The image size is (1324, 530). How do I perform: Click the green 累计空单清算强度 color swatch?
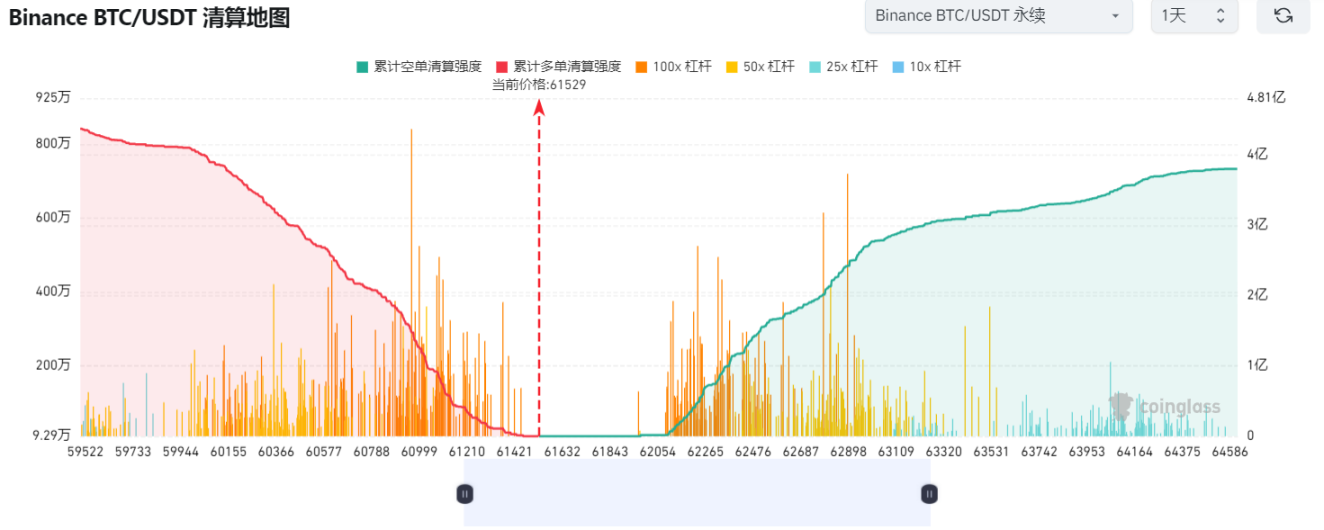coord(362,67)
